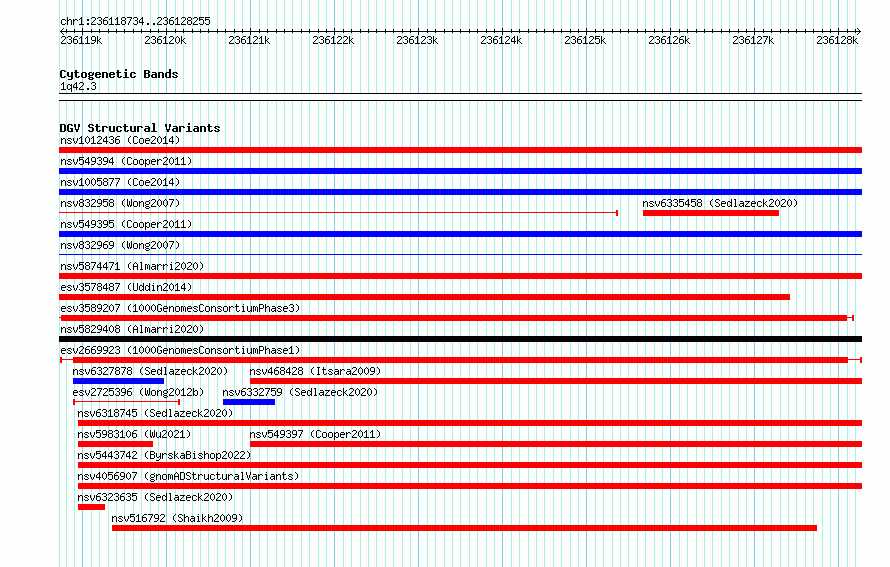Select the nsv549394 (Cooper2011) variant label

point(126,161)
